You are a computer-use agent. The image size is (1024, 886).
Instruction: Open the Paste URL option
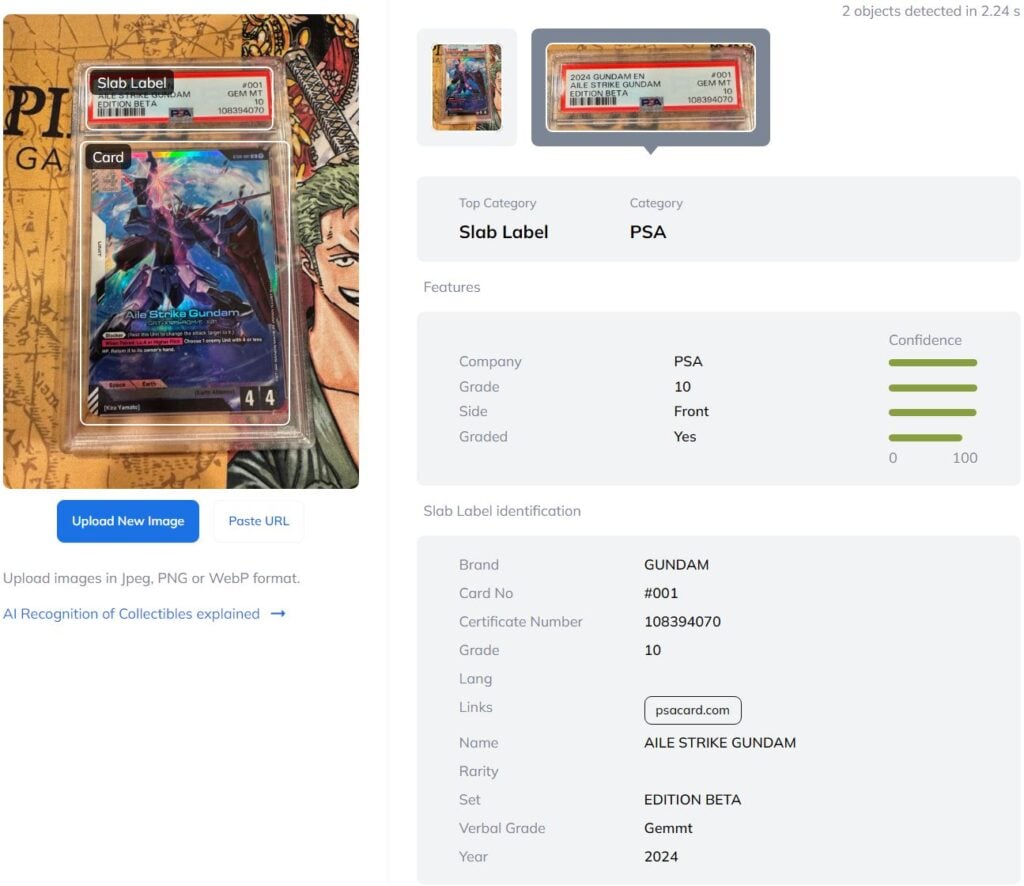pyautogui.click(x=259, y=521)
